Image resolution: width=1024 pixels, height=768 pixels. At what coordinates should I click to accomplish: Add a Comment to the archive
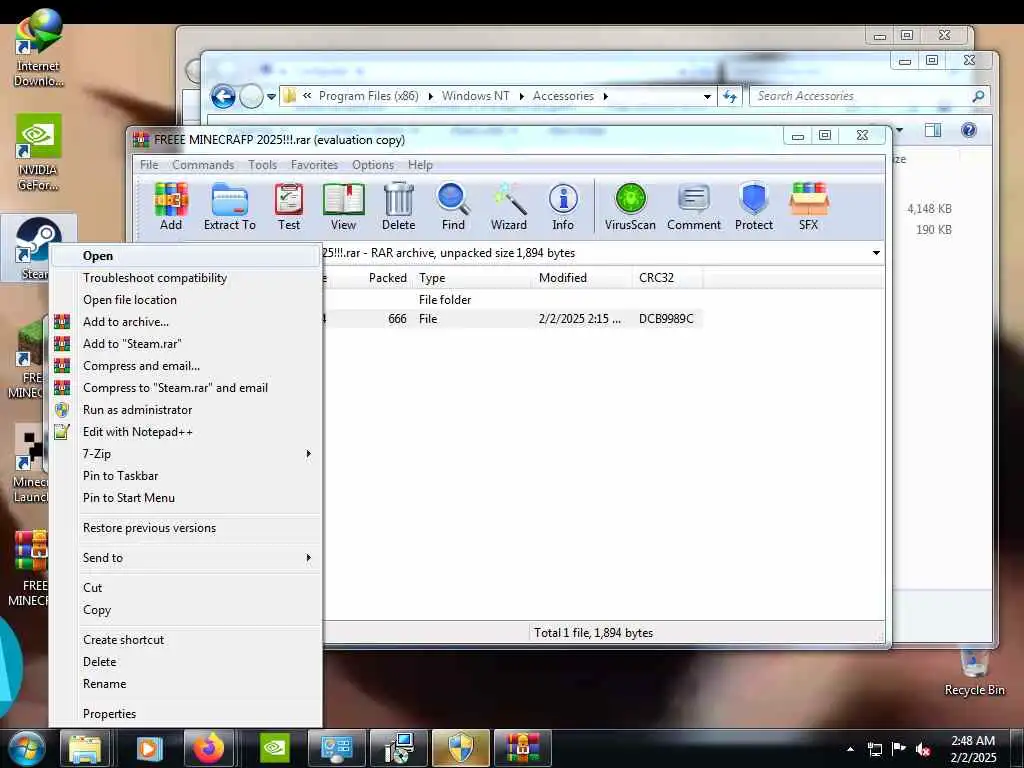pyautogui.click(x=694, y=206)
